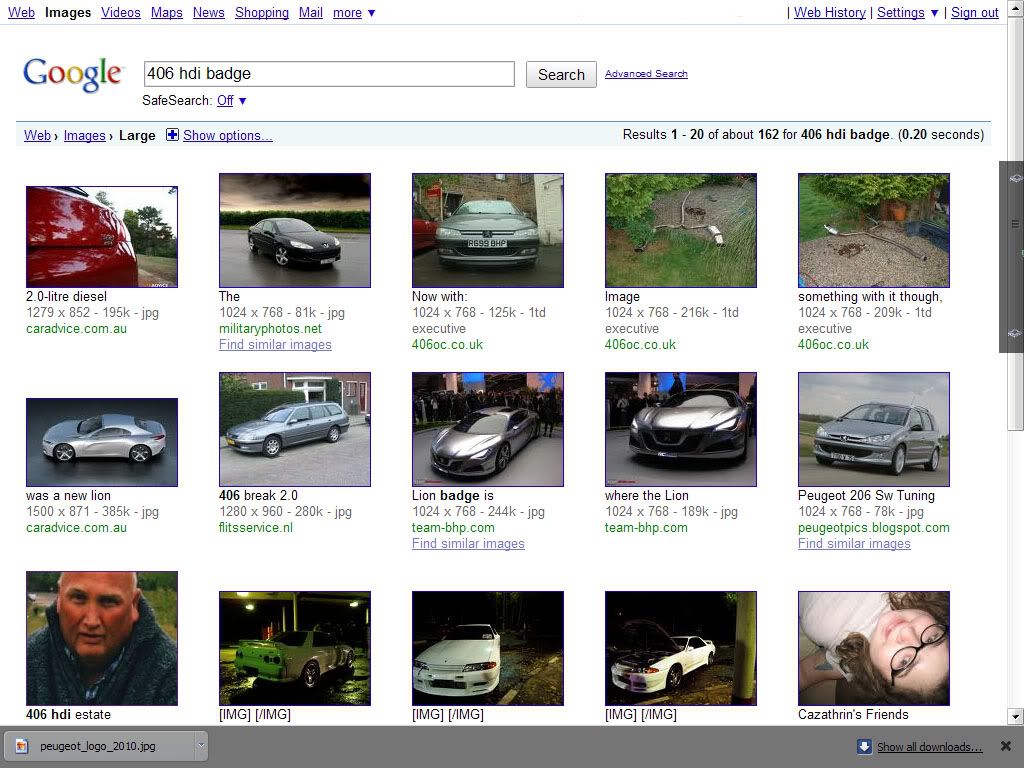Click Find similar images under peugeotpics.blogspot.com

(x=854, y=543)
